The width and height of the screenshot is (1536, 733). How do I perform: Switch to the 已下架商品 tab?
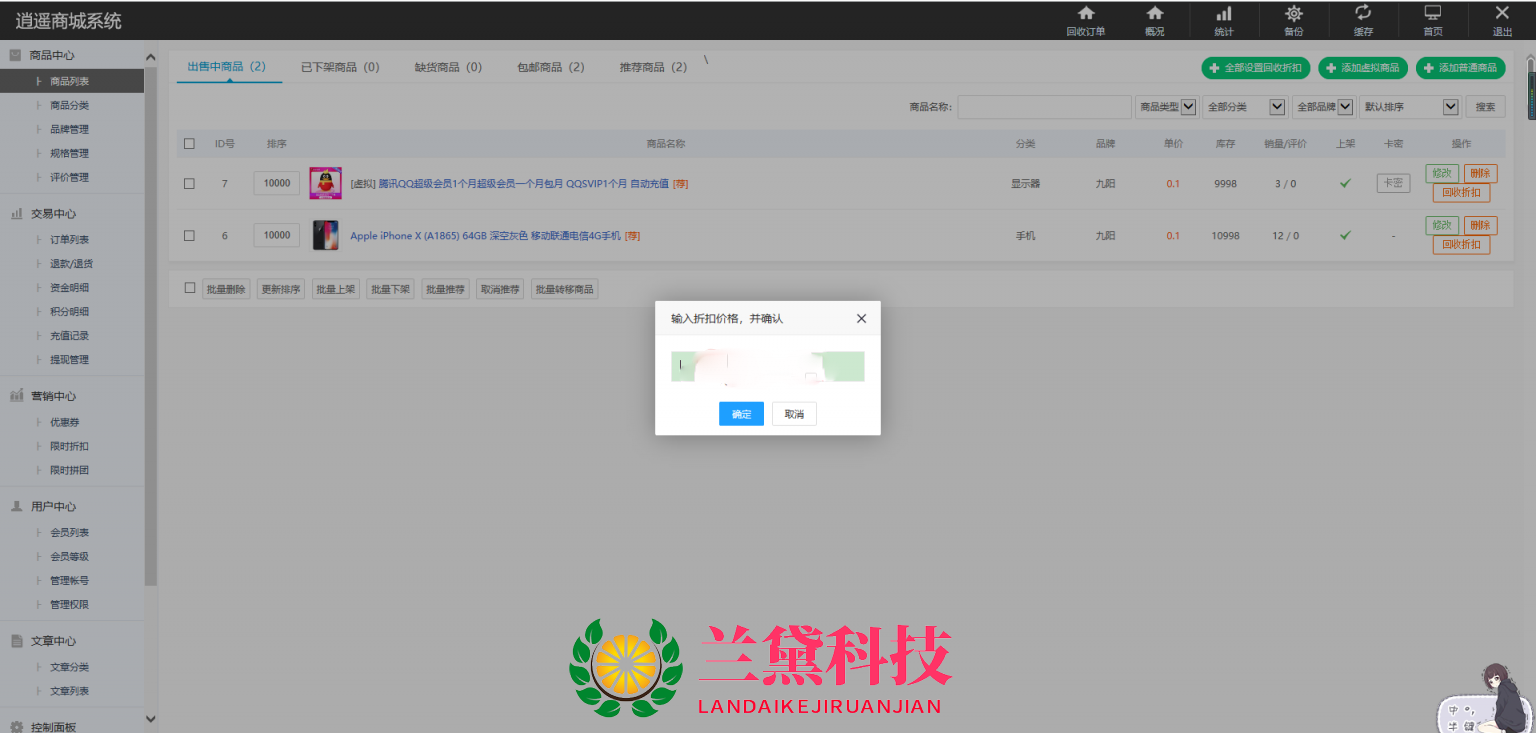[x=340, y=67]
